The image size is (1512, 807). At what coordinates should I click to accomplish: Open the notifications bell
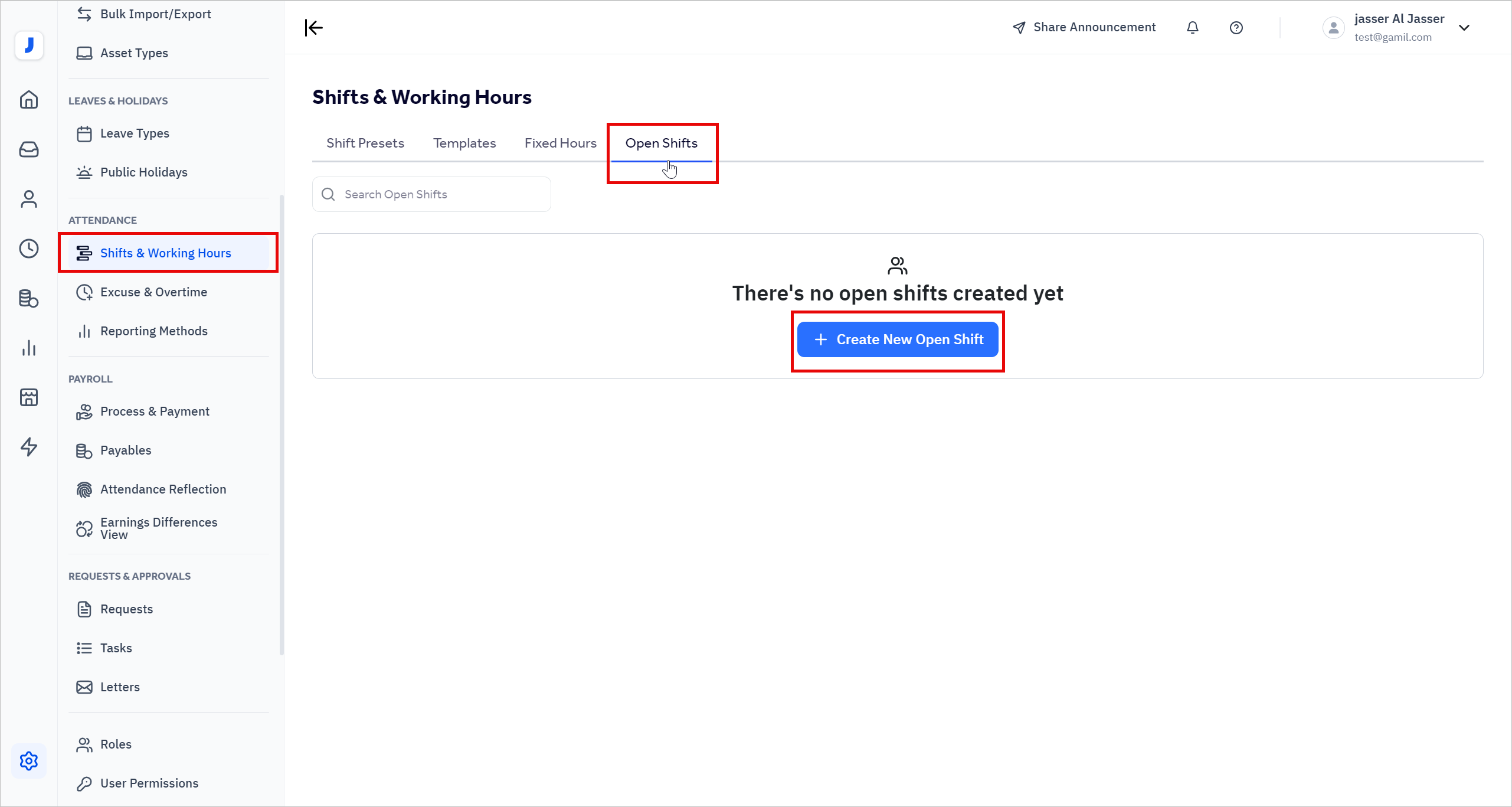1193,27
